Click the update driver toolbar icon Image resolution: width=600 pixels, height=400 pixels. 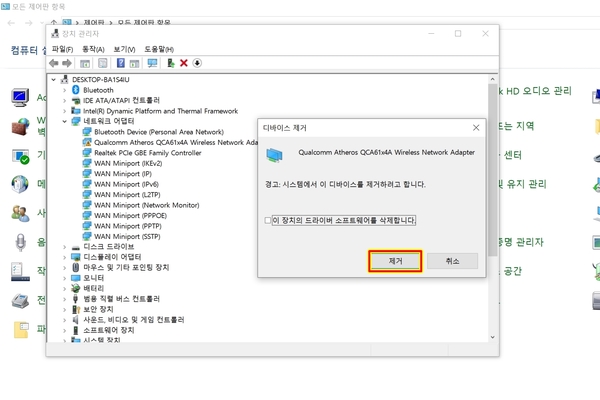[171, 63]
